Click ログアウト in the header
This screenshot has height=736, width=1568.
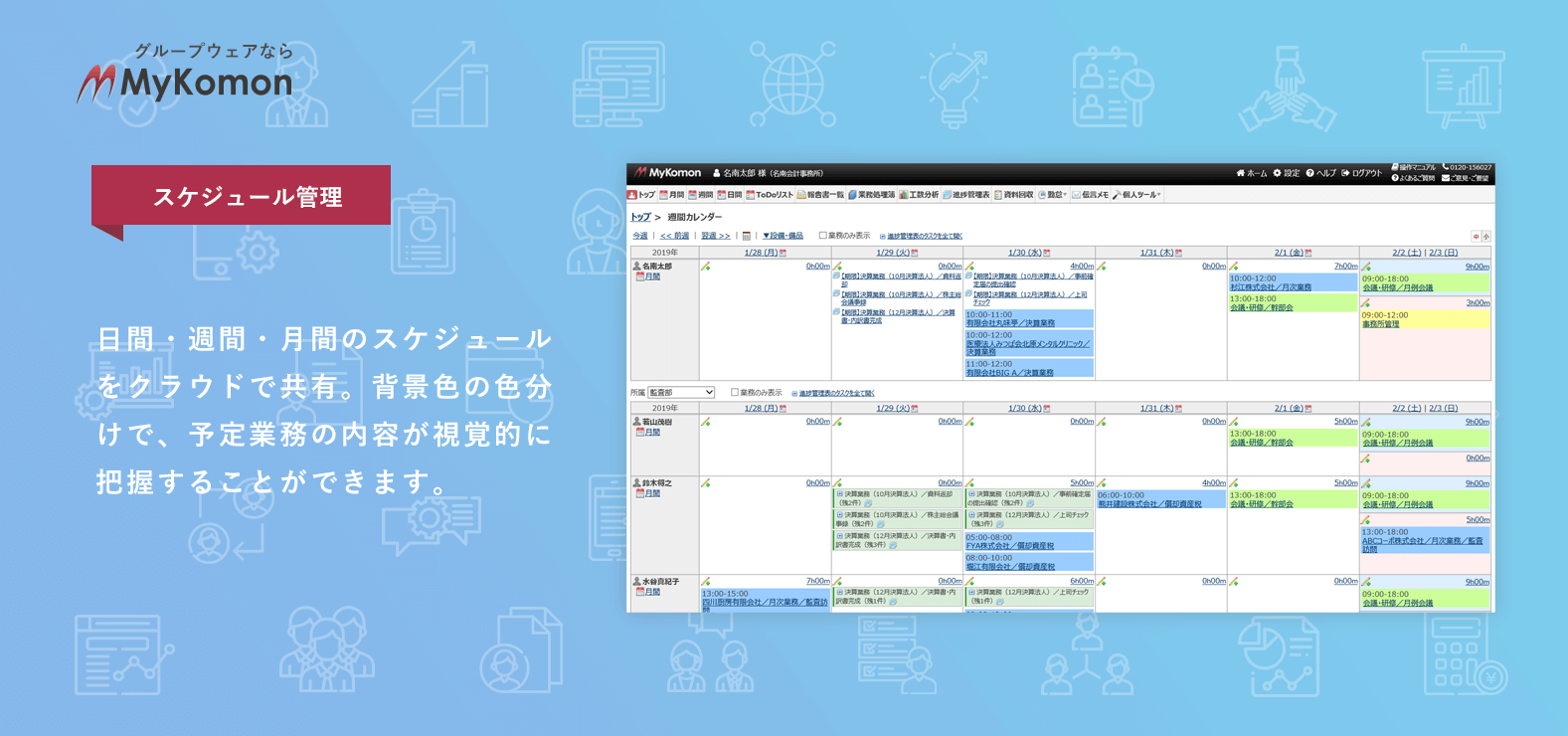point(1361,173)
